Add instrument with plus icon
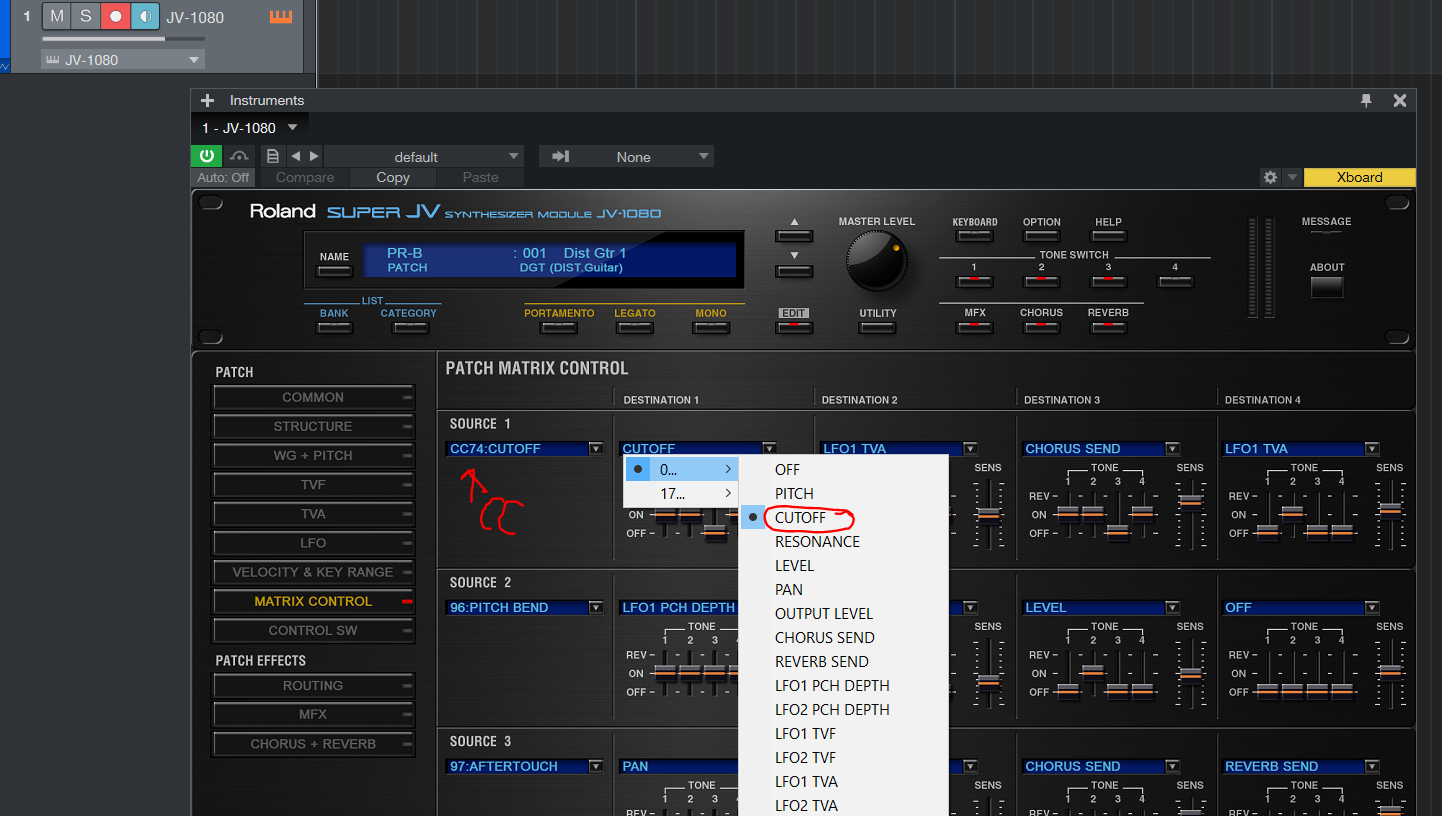 click(207, 100)
